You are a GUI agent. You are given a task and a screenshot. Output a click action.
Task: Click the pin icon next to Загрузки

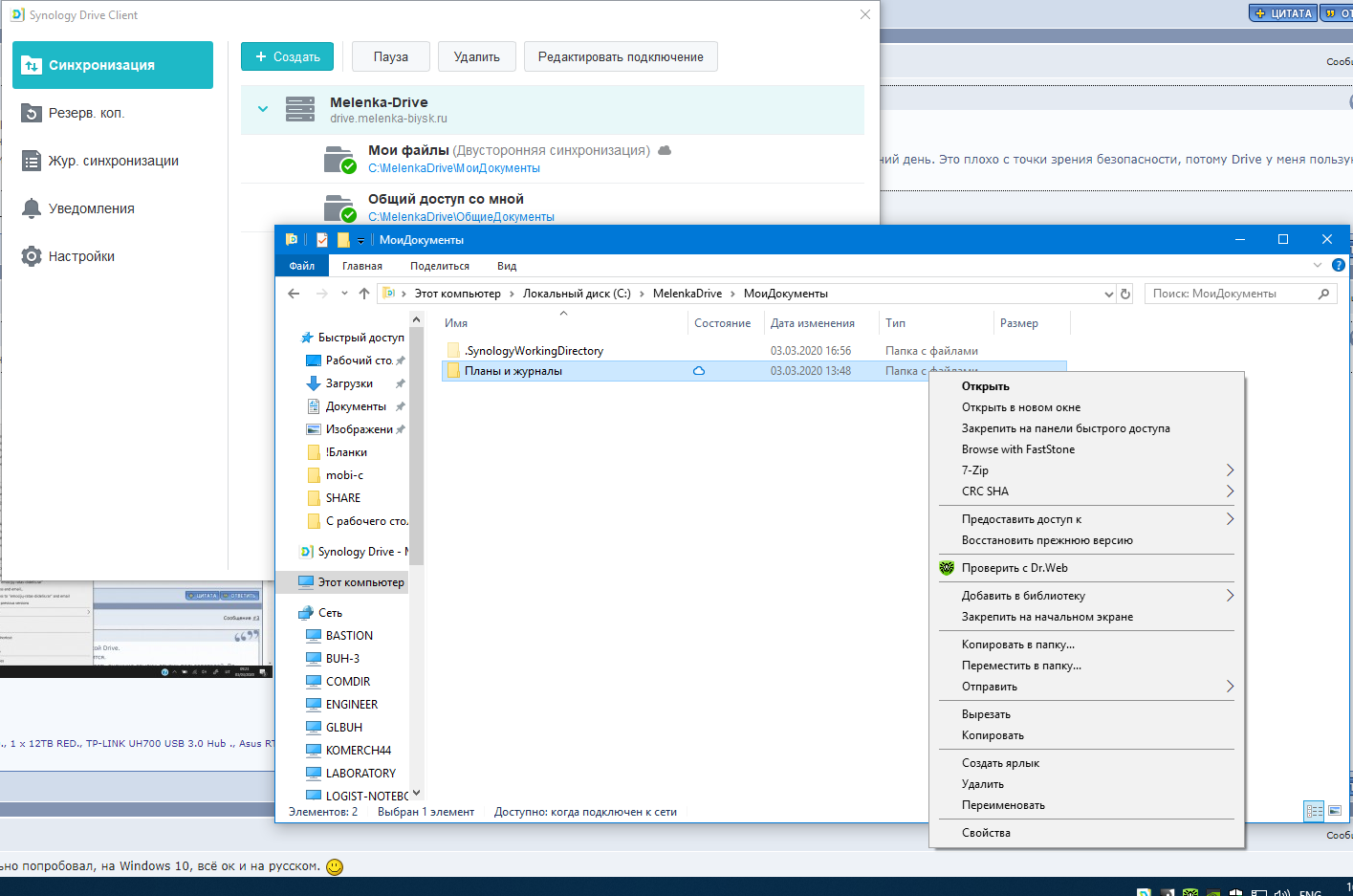(401, 383)
